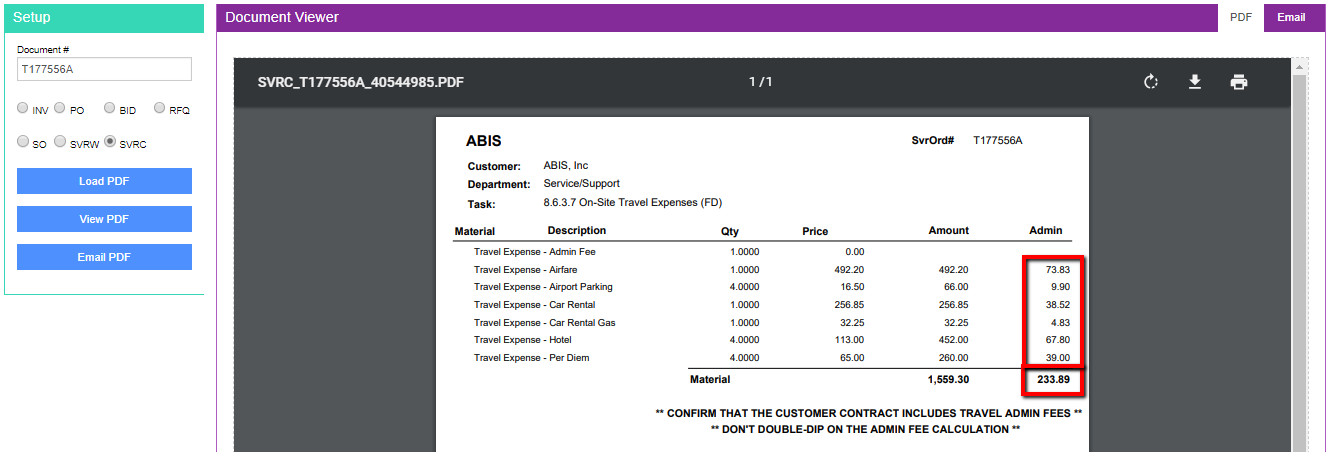Click the Car Rental admin value 38.52
Image resolution: width=1330 pixels, height=452 pixels.
tap(1058, 305)
